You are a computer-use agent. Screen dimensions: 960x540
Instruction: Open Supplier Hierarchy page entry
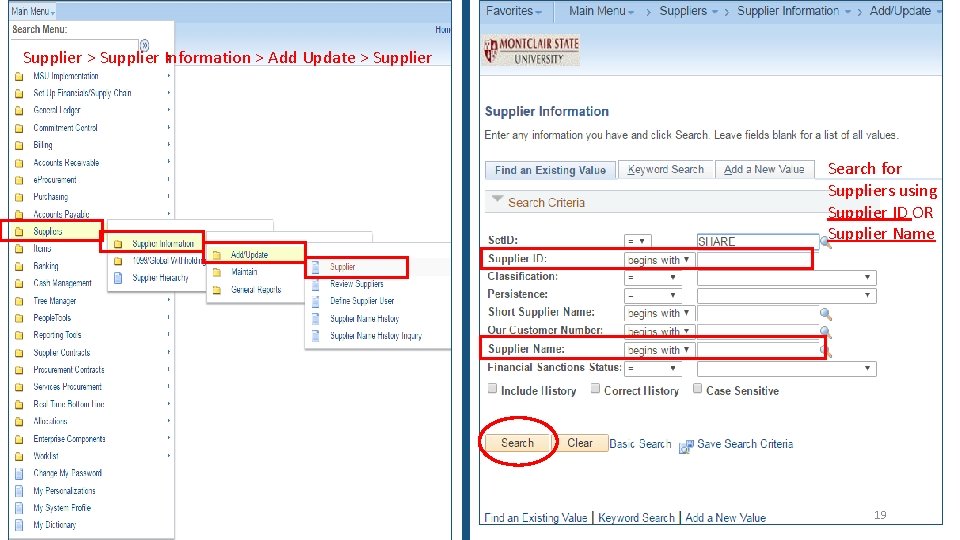point(160,278)
